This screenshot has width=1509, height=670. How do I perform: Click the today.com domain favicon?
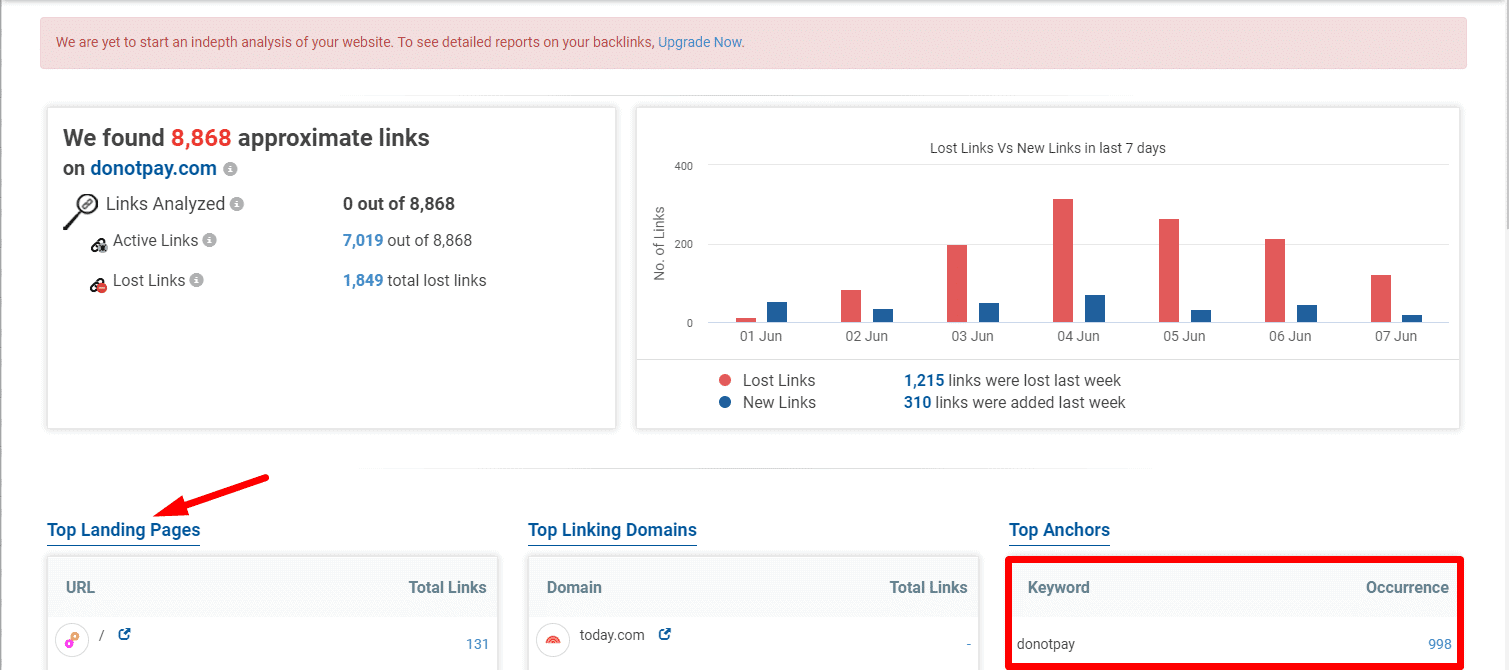pyautogui.click(x=553, y=640)
